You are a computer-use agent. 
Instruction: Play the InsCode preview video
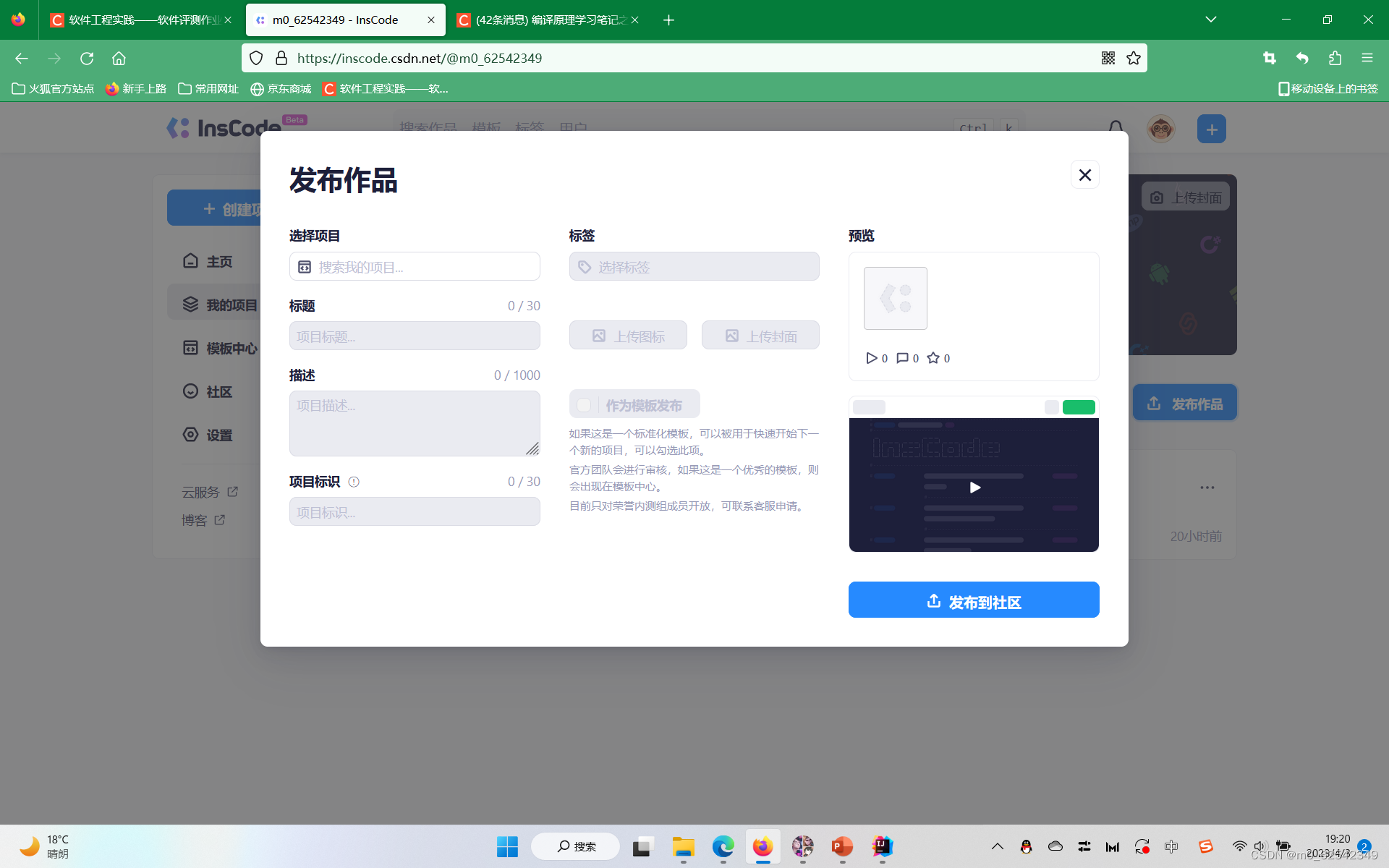click(x=974, y=487)
